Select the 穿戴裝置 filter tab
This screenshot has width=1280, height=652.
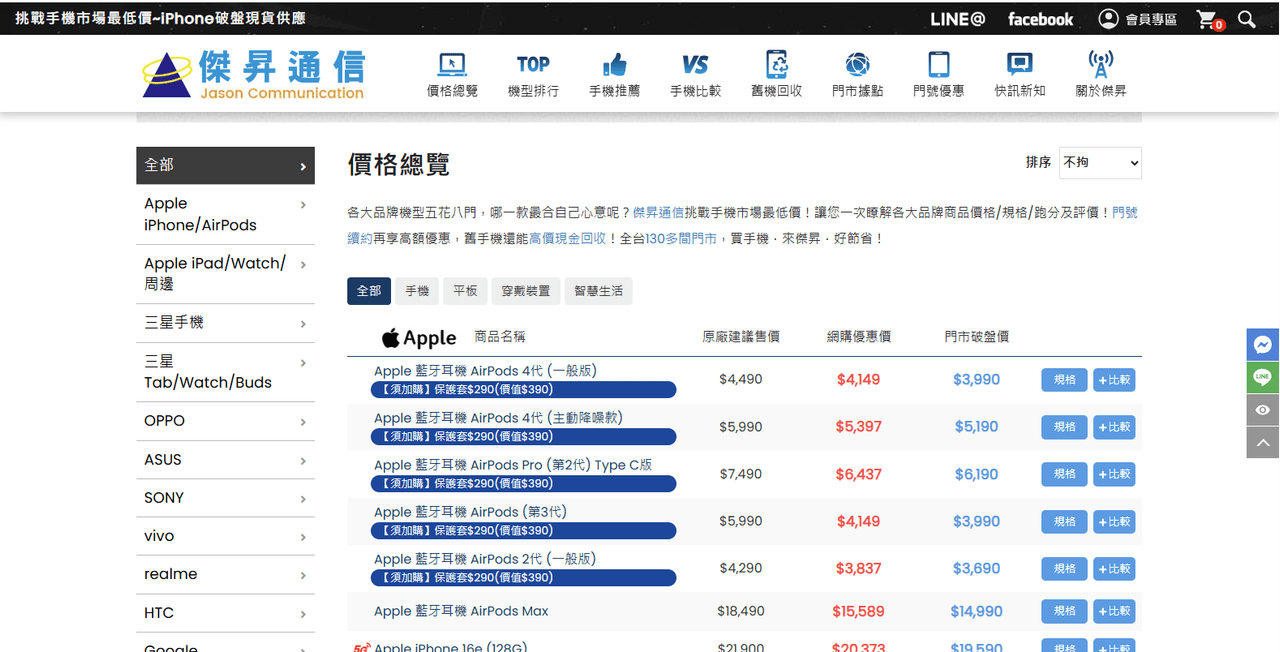click(x=525, y=291)
